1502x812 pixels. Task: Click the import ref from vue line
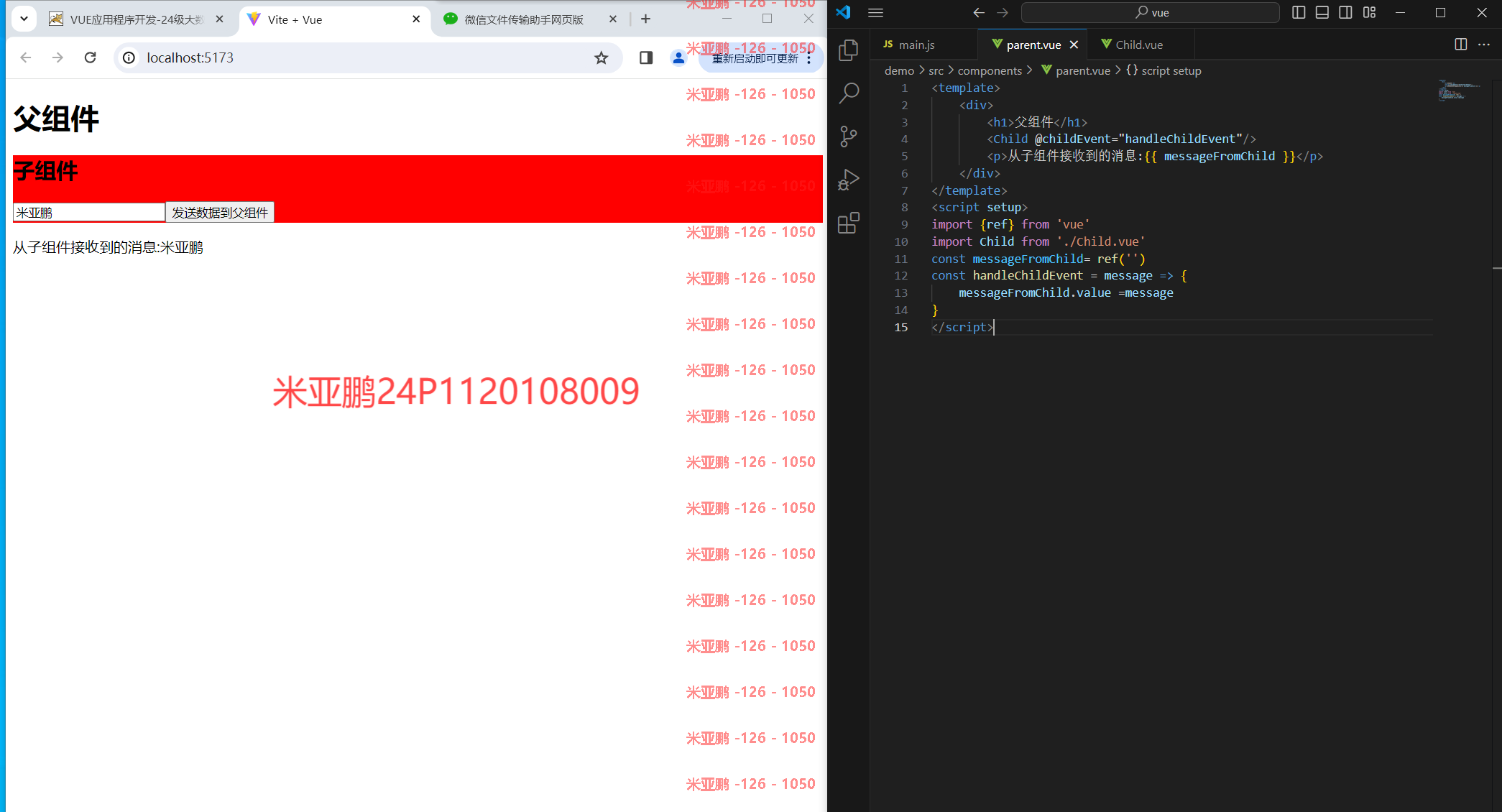pos(1010,224)
